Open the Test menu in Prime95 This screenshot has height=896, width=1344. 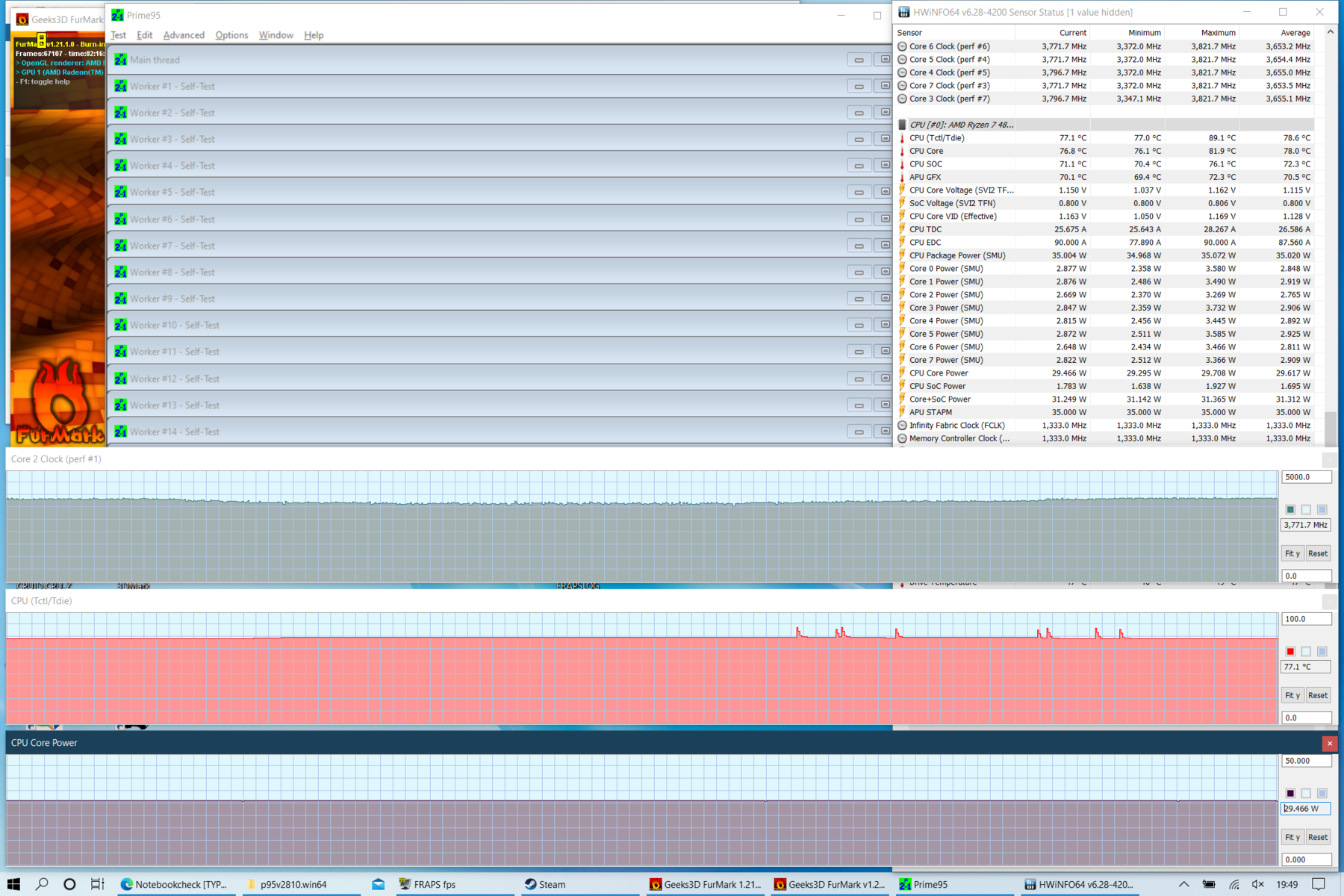(118, 35)
